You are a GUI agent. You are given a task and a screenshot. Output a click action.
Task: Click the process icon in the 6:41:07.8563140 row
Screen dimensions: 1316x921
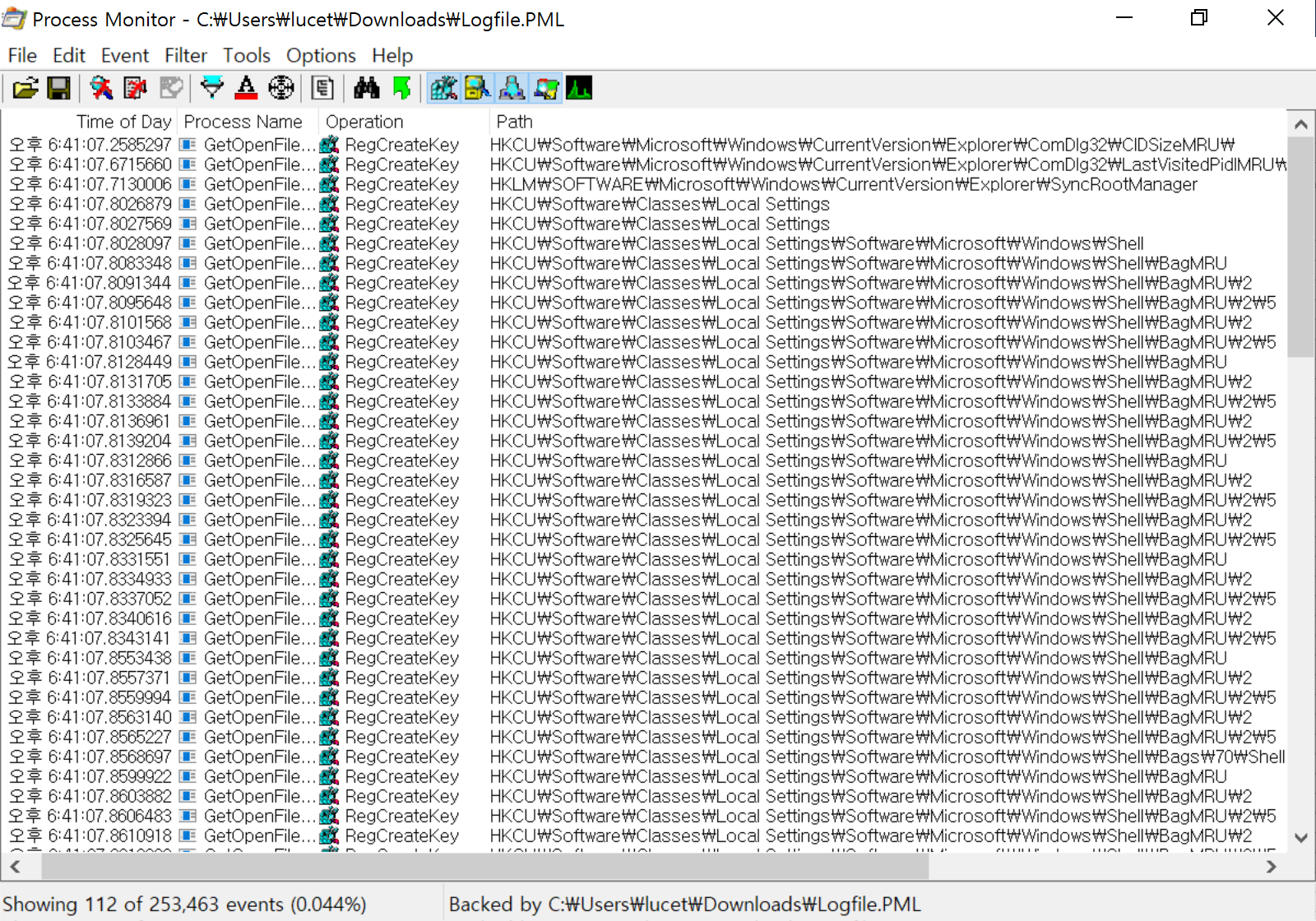click(x=188, y=717)
